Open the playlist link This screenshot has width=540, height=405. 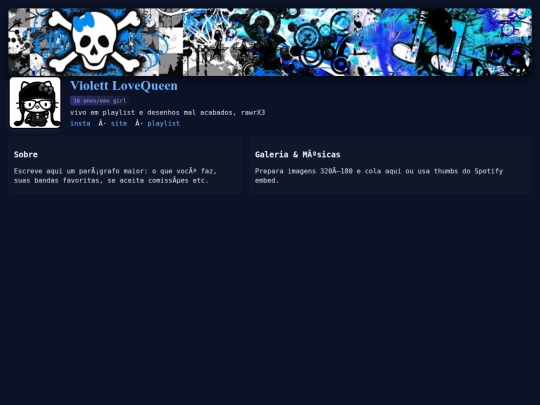click(164, 123)
